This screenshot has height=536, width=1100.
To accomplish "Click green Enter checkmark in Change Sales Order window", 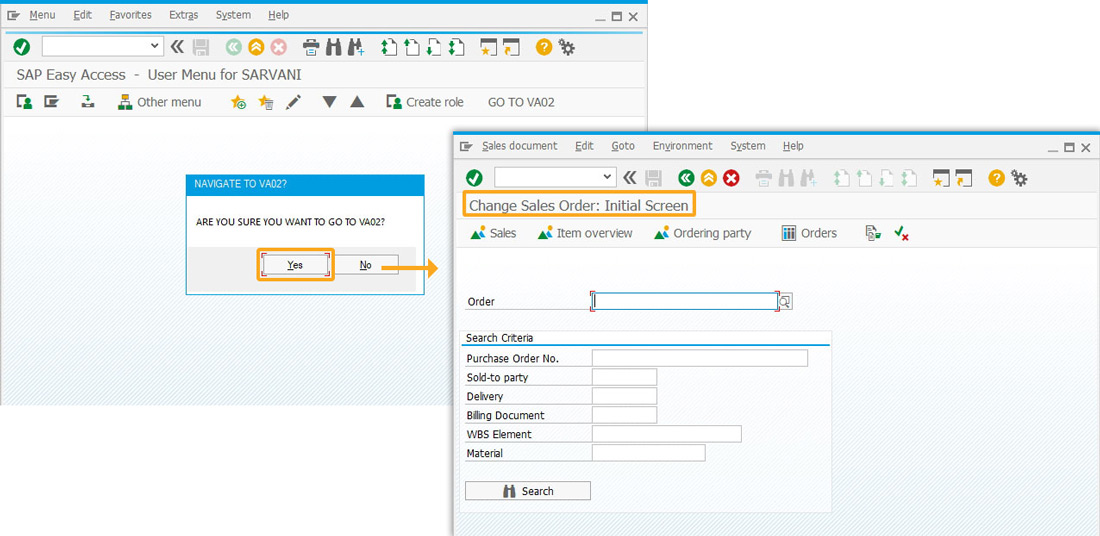I will (x=474, y=177).
